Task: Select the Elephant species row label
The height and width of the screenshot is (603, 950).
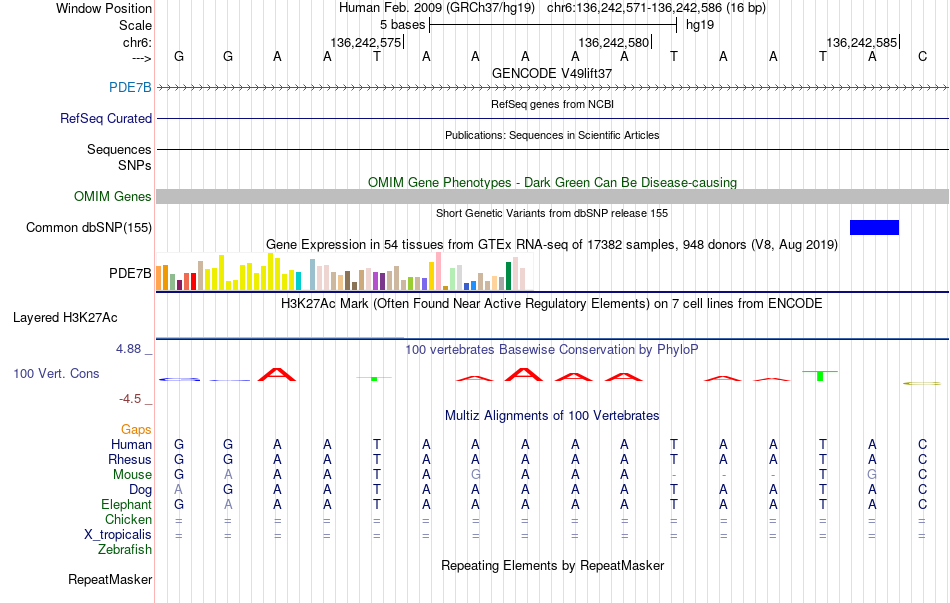Action: [x=127, y=504]
